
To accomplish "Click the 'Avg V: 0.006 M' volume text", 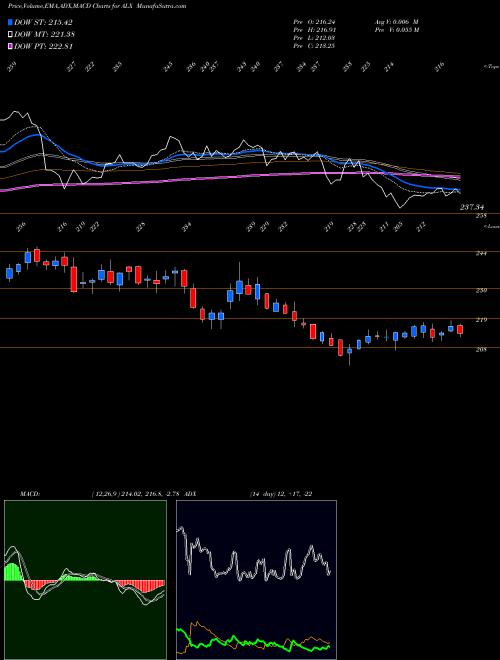I will coord(396,22).
